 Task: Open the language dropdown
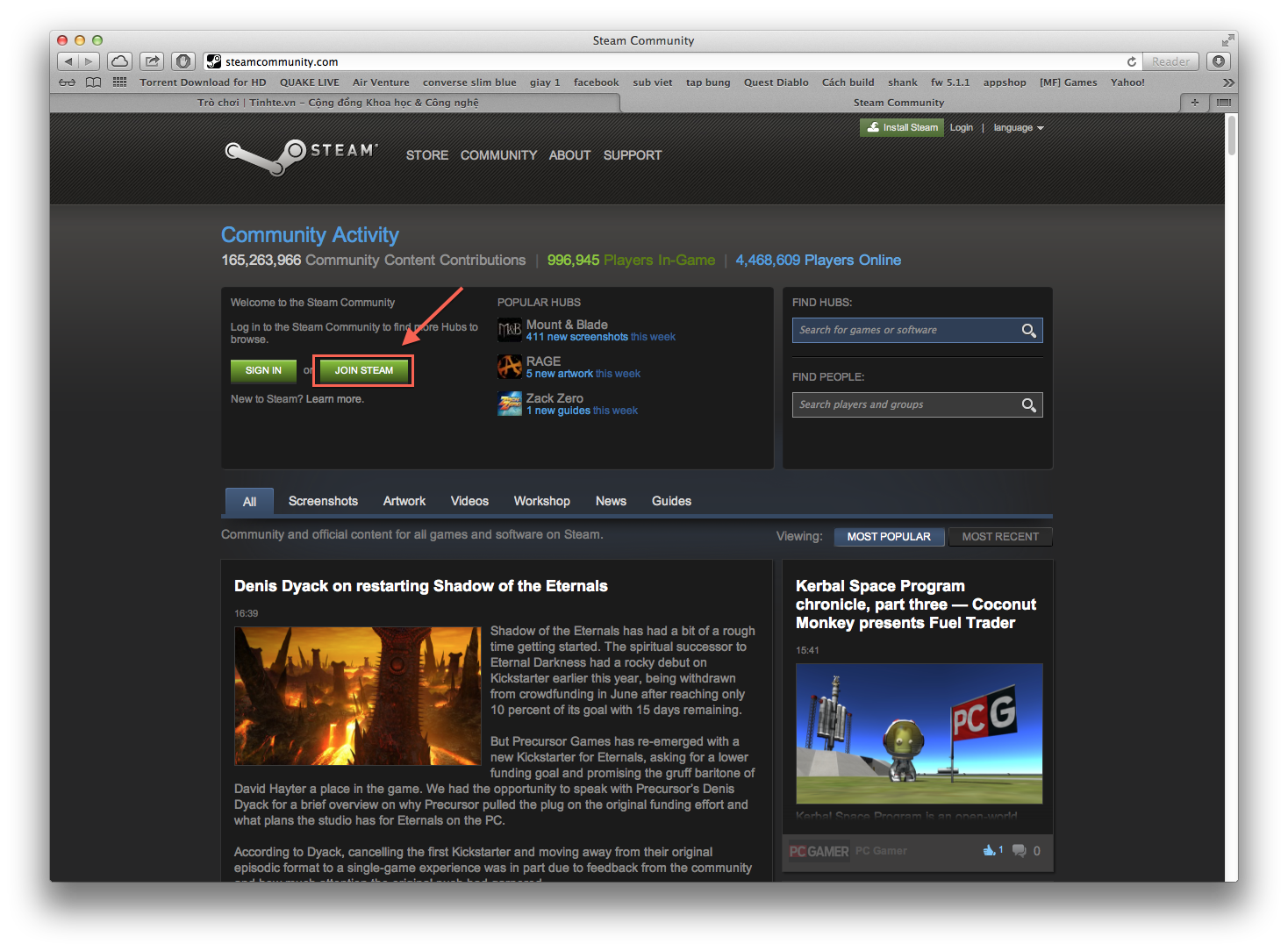1019,128
